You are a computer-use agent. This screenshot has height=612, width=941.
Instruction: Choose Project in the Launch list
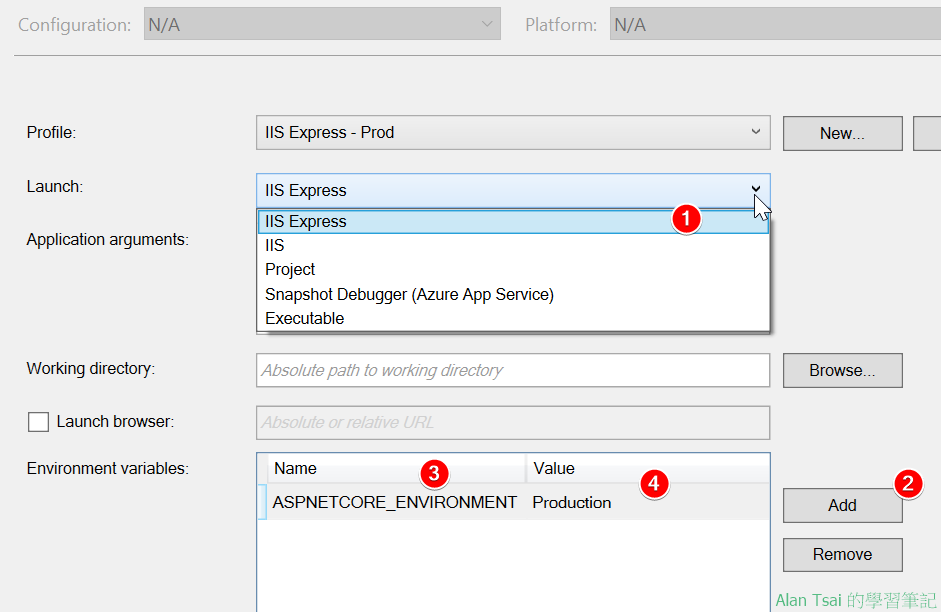click(x=513, y=269)
